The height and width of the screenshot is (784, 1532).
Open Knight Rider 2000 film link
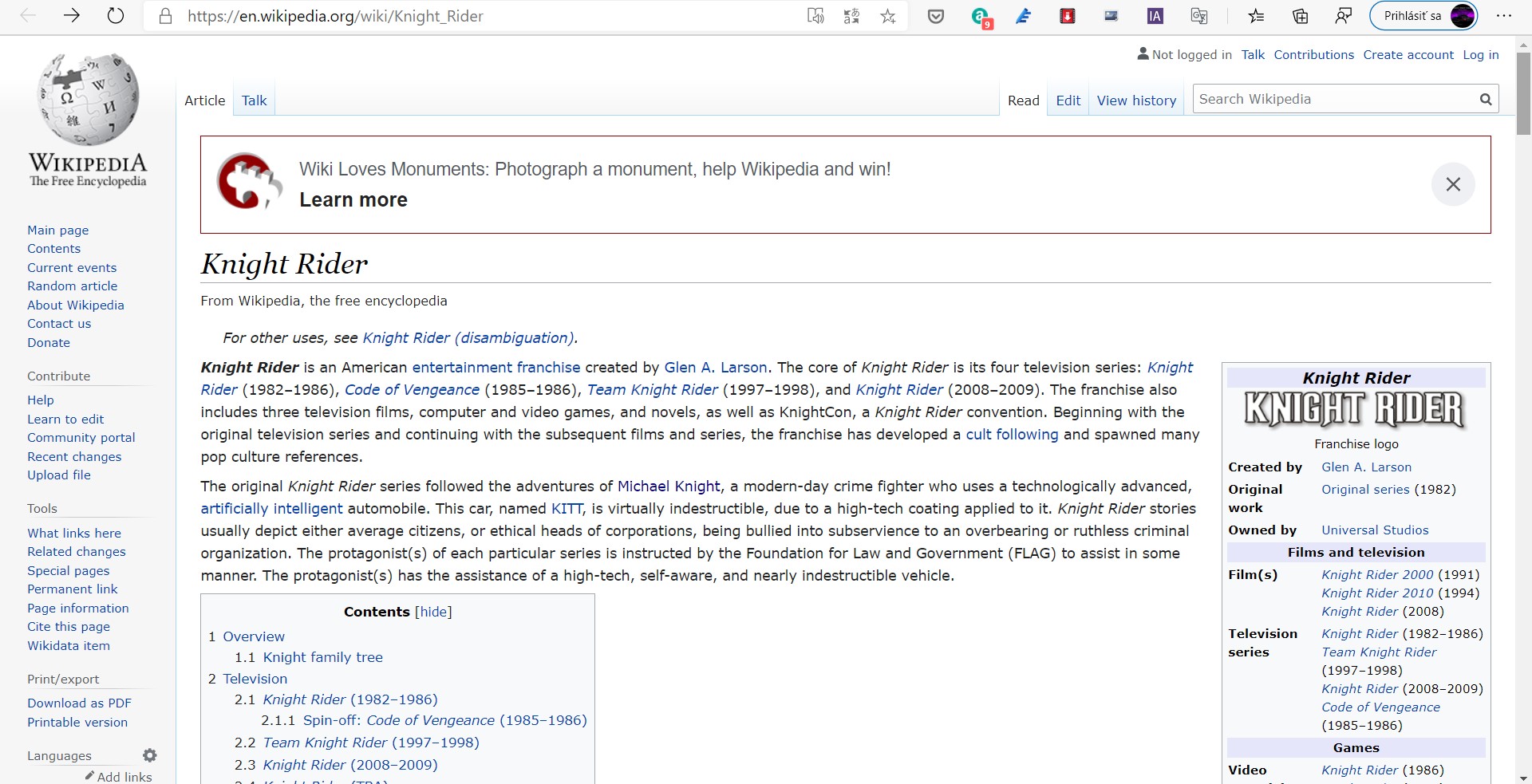click(1377, 574)
